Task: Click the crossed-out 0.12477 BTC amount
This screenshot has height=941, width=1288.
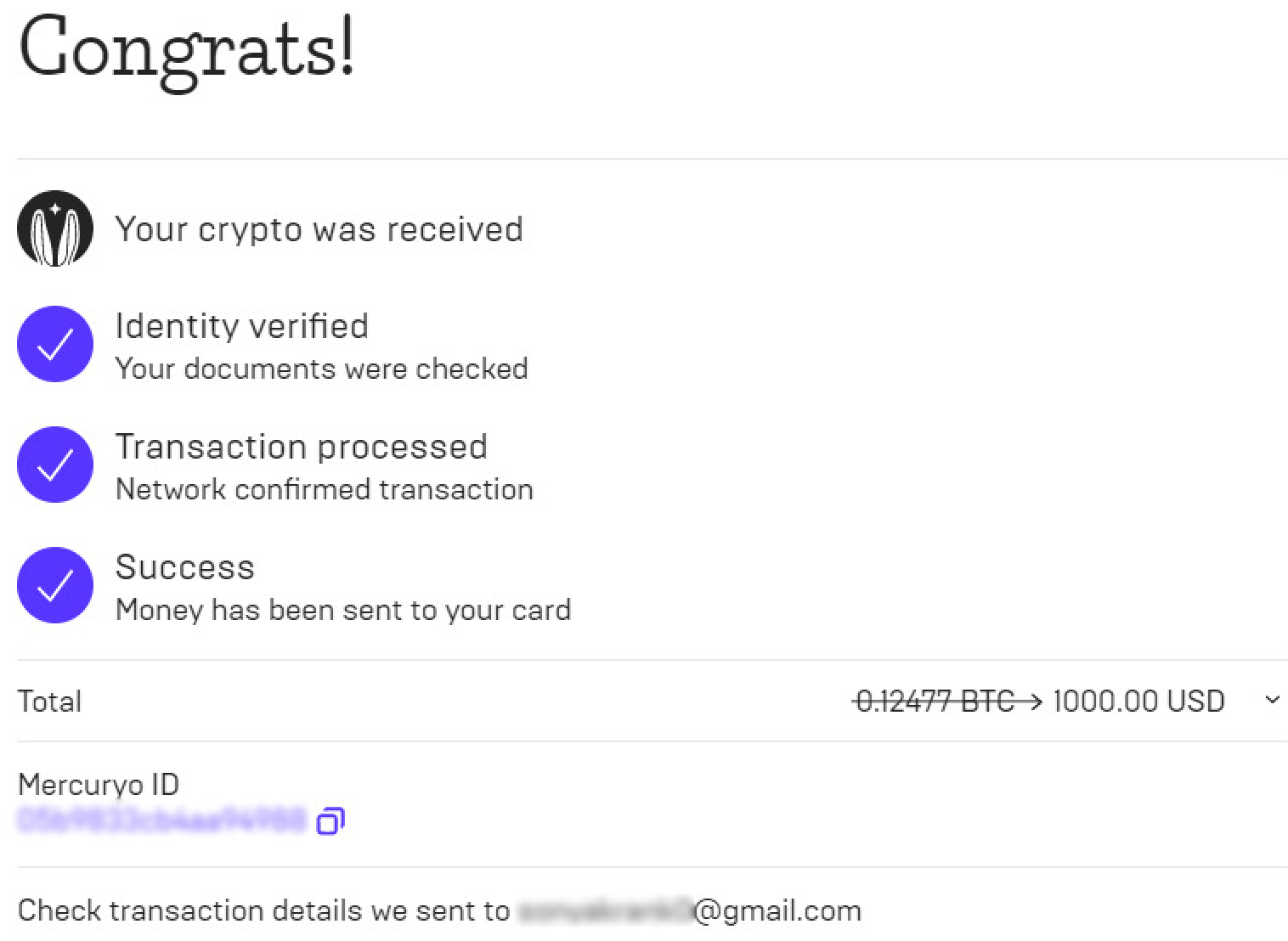Action: coord(935,702)
